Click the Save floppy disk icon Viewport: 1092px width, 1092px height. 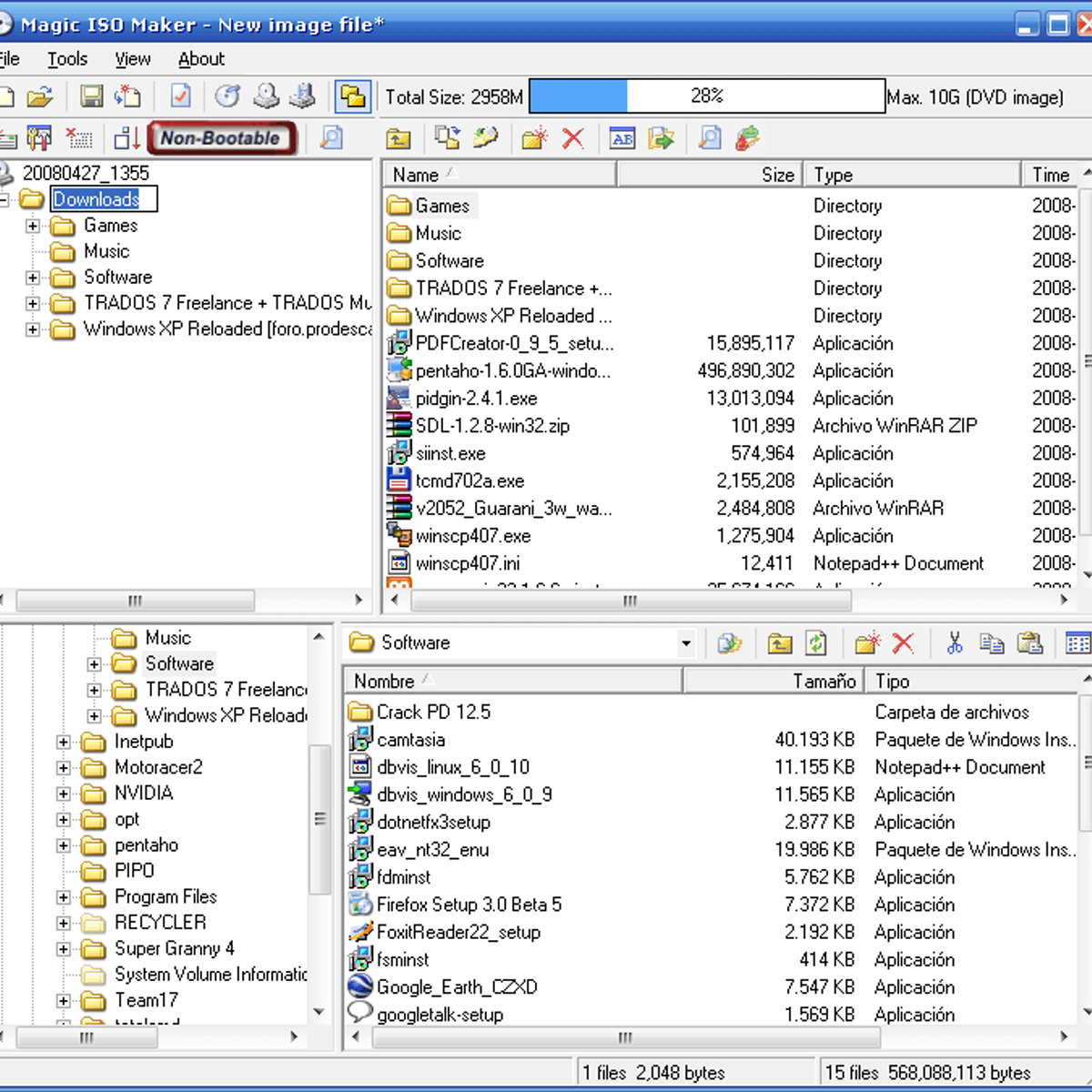[91, 96]
